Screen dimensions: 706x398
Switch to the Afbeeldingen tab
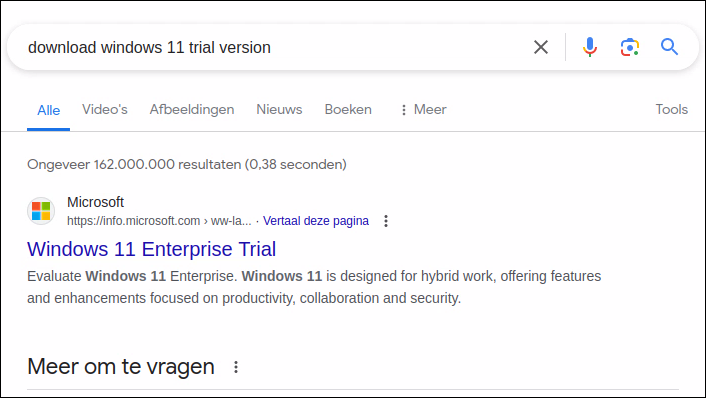click(x=192, y=109)
